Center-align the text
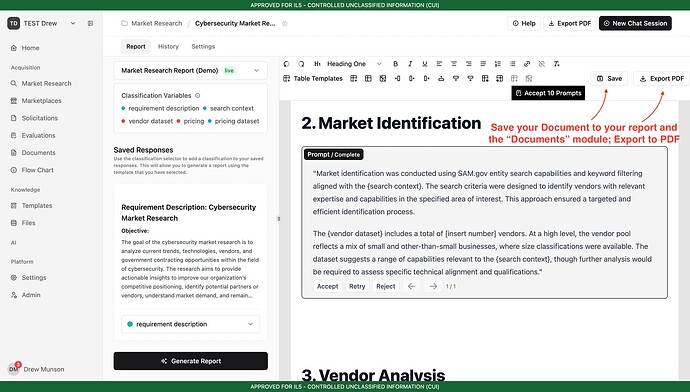This screenshot has width=690, height=392. click(454, 64)
